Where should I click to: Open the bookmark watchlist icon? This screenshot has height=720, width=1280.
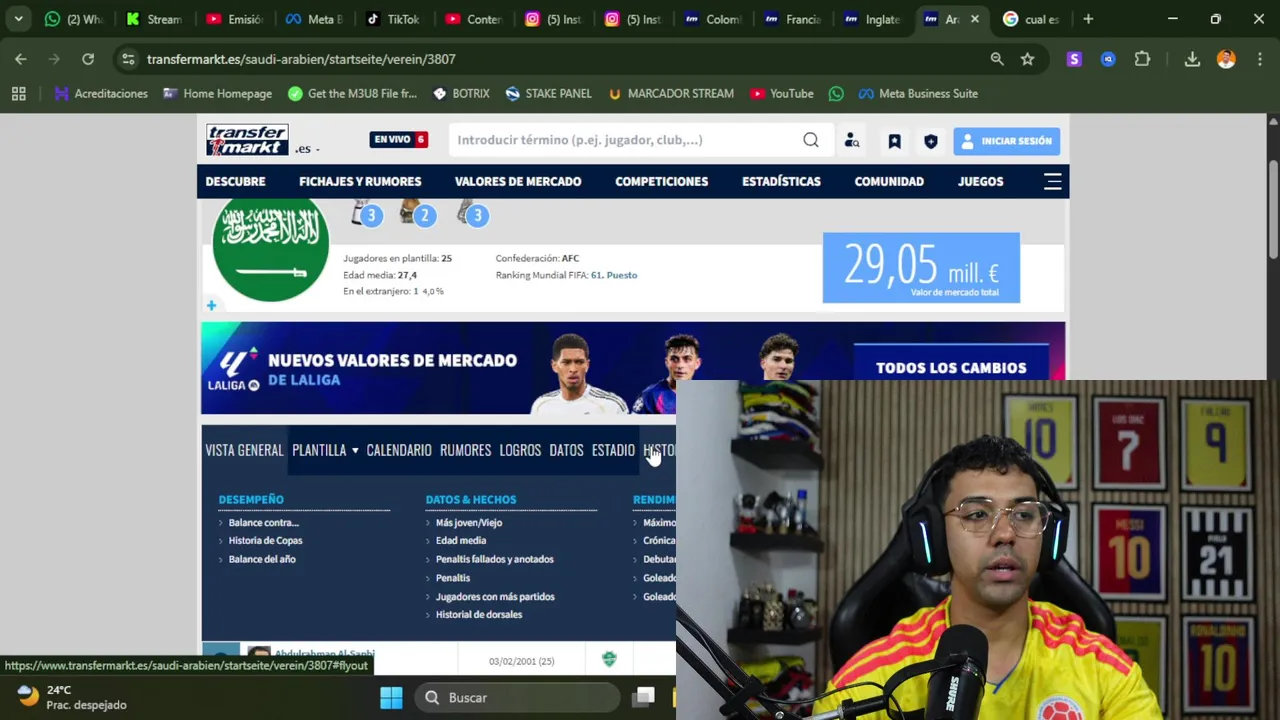(x=894, y=141)
